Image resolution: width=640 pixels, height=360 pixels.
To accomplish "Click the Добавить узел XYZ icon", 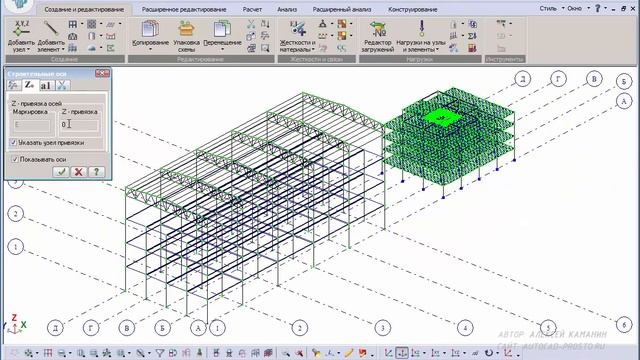I will pos(20,29).
